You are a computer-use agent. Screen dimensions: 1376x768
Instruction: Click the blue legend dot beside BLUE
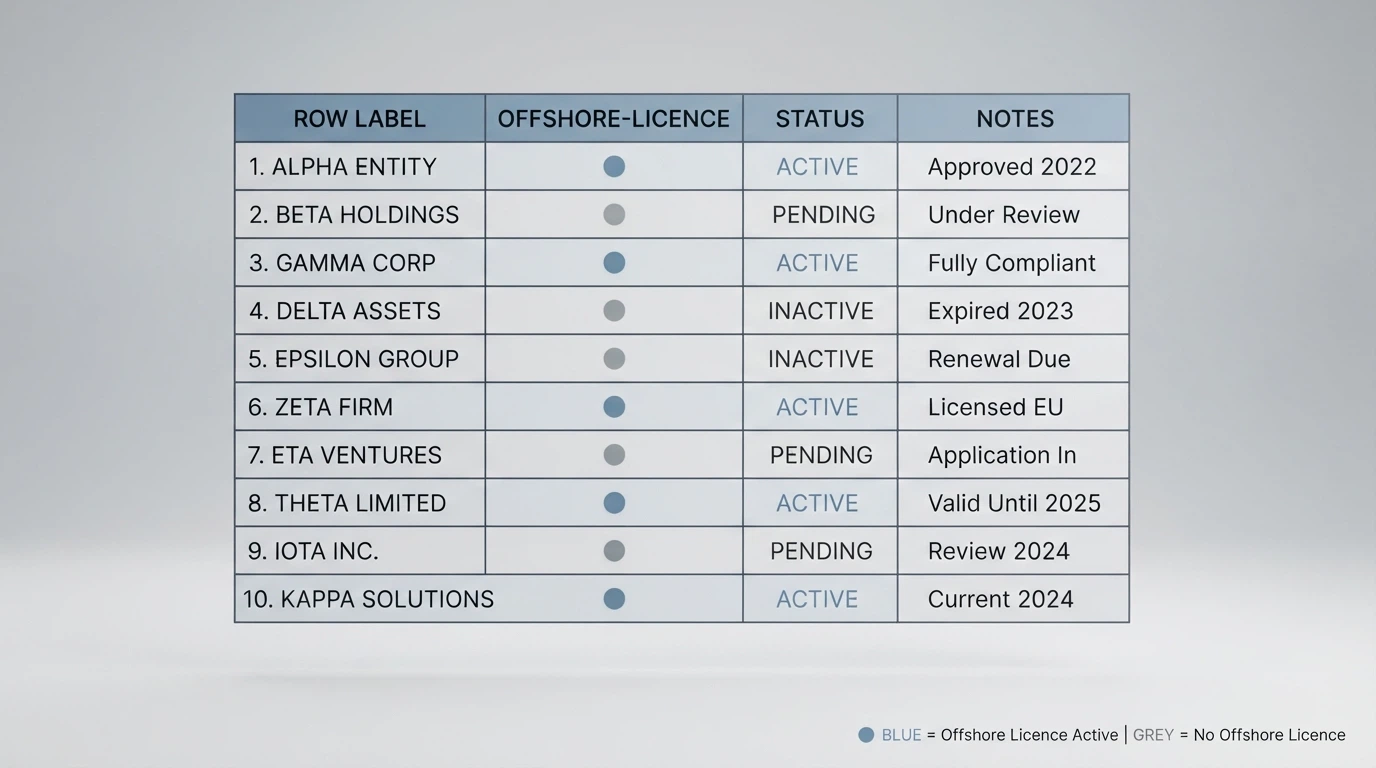866,735
